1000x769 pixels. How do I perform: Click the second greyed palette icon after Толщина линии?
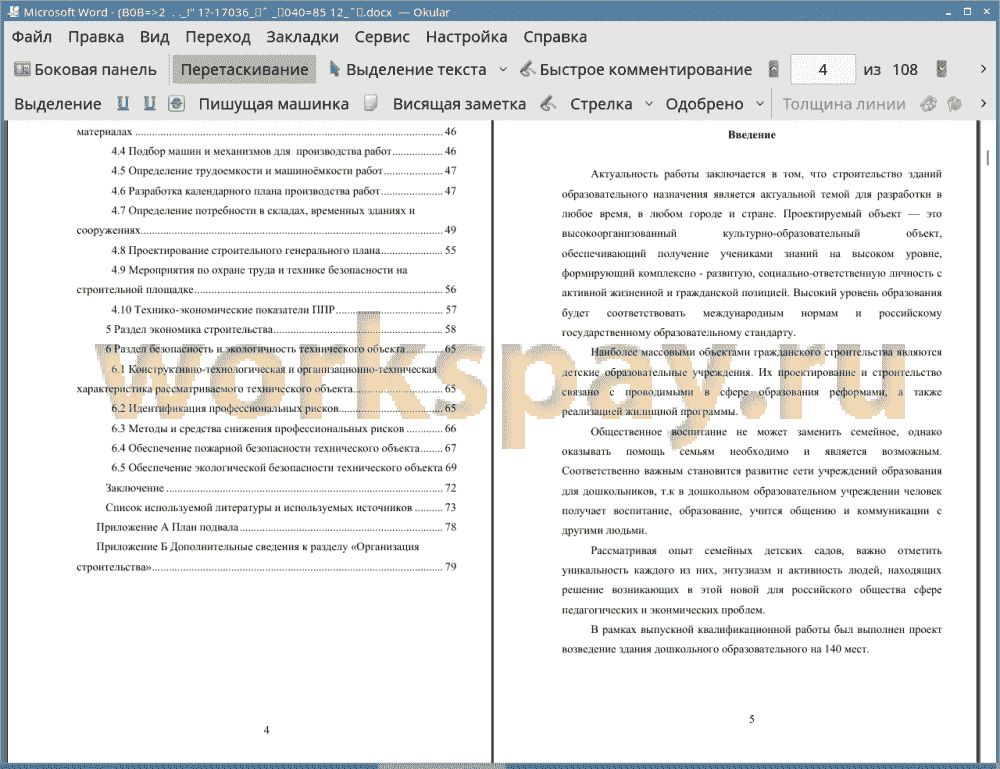click(x=954, y=103)
